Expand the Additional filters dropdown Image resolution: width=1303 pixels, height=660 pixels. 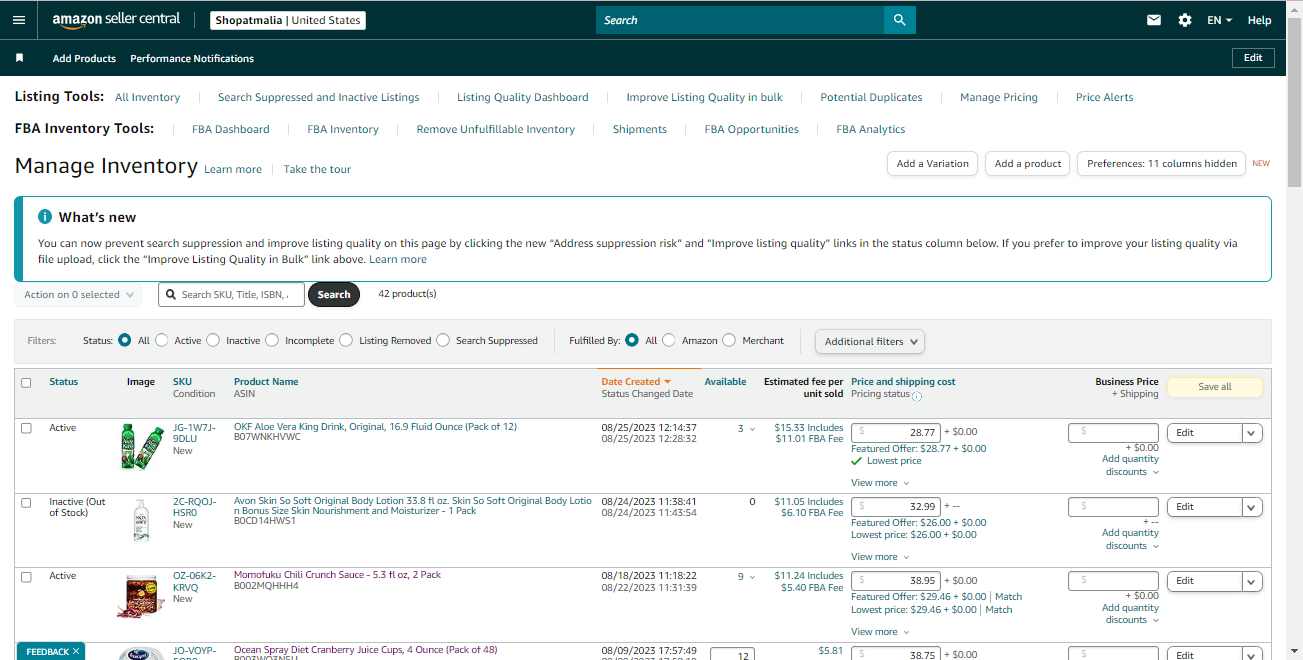pos(870,341)
